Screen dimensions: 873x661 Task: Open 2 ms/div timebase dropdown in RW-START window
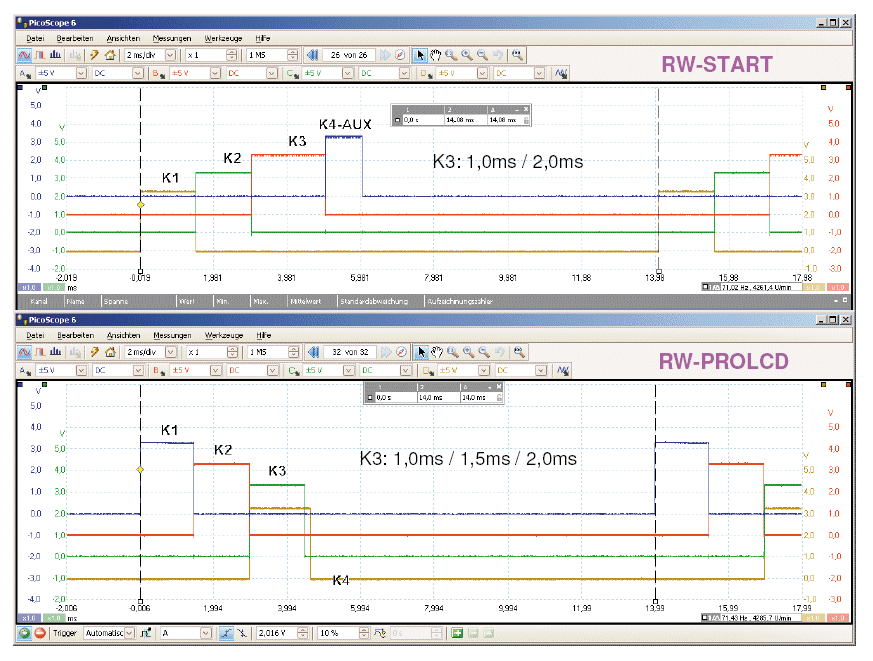[x=169, y=55]
